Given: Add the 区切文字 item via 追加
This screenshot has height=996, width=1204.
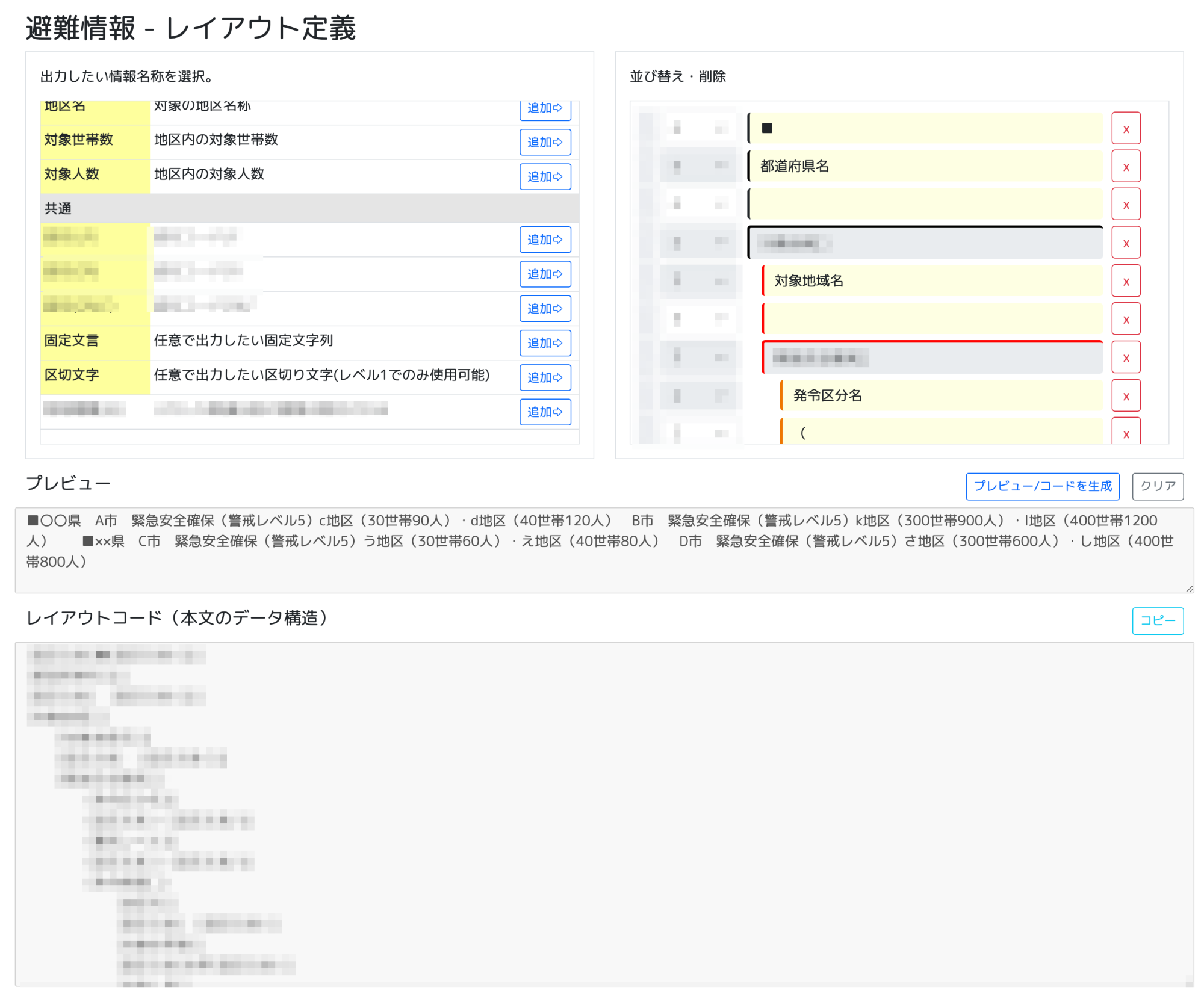Looking at the screenshot, I should (545, 377).
